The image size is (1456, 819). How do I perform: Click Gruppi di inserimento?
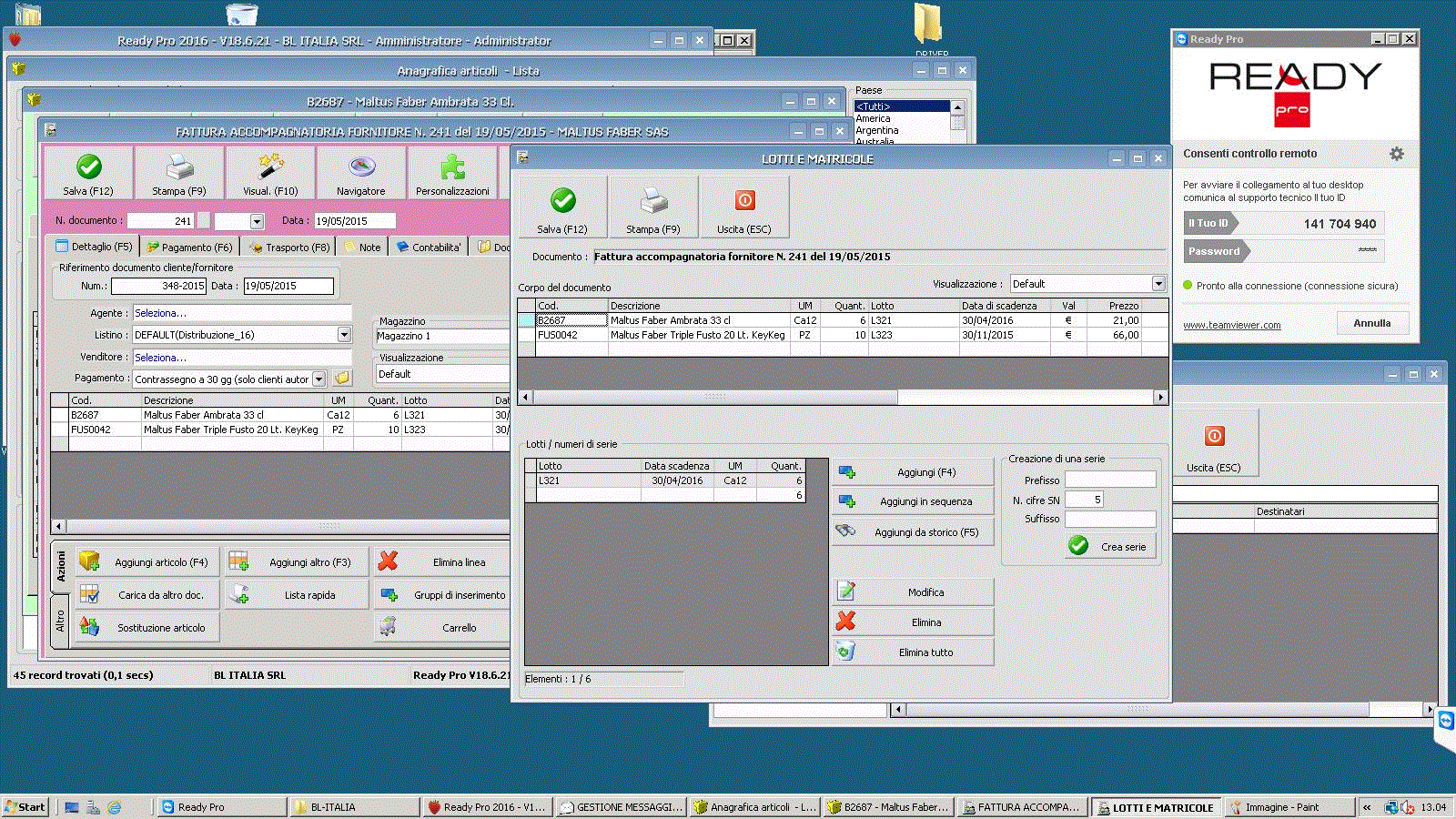click(443, 594)
